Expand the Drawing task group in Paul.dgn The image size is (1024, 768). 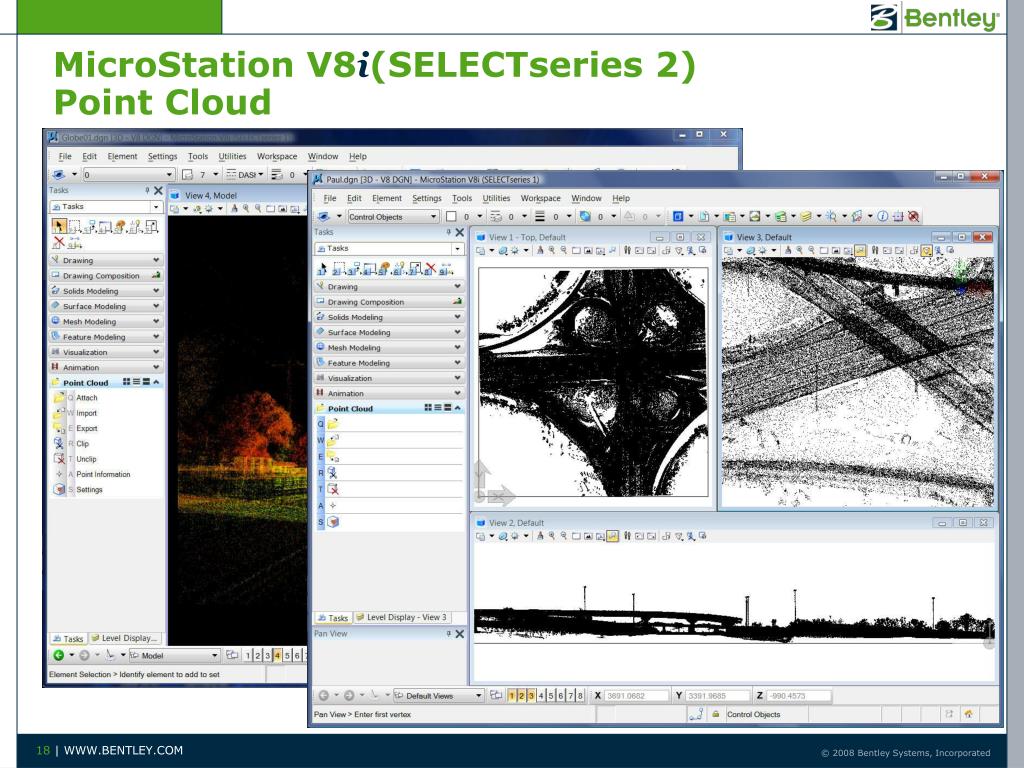point(389,287)
